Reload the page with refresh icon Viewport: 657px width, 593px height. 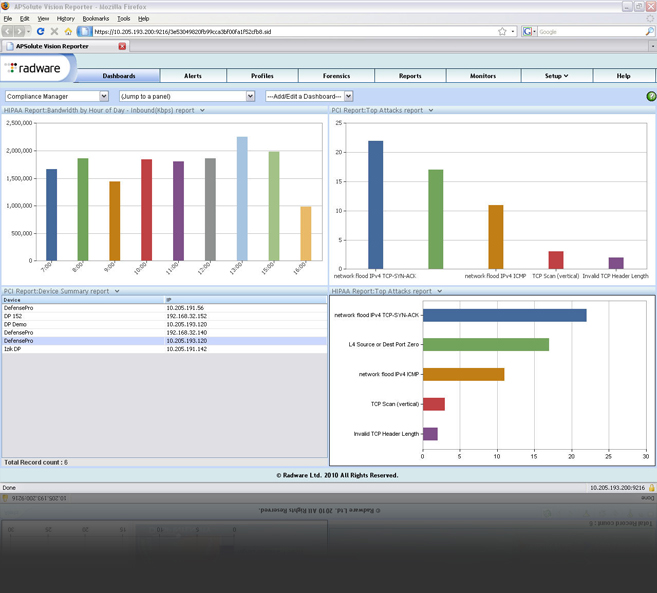pyautogui.click(x=41, y=31)
